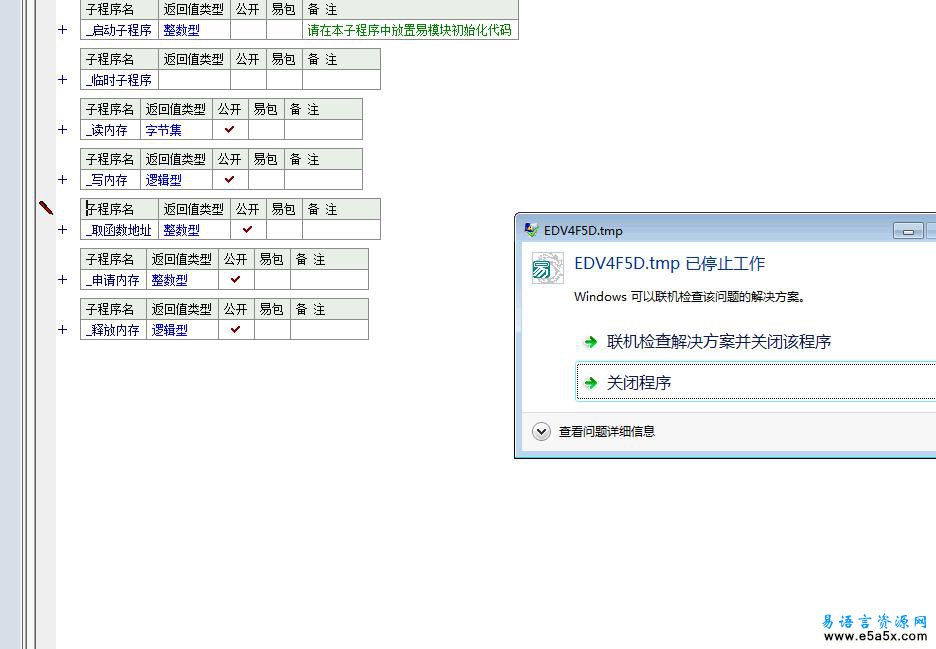Screen dimensions: 936x649
Task: Toggle 公开 checkmark for _申请内存
Action: [236, 279]
